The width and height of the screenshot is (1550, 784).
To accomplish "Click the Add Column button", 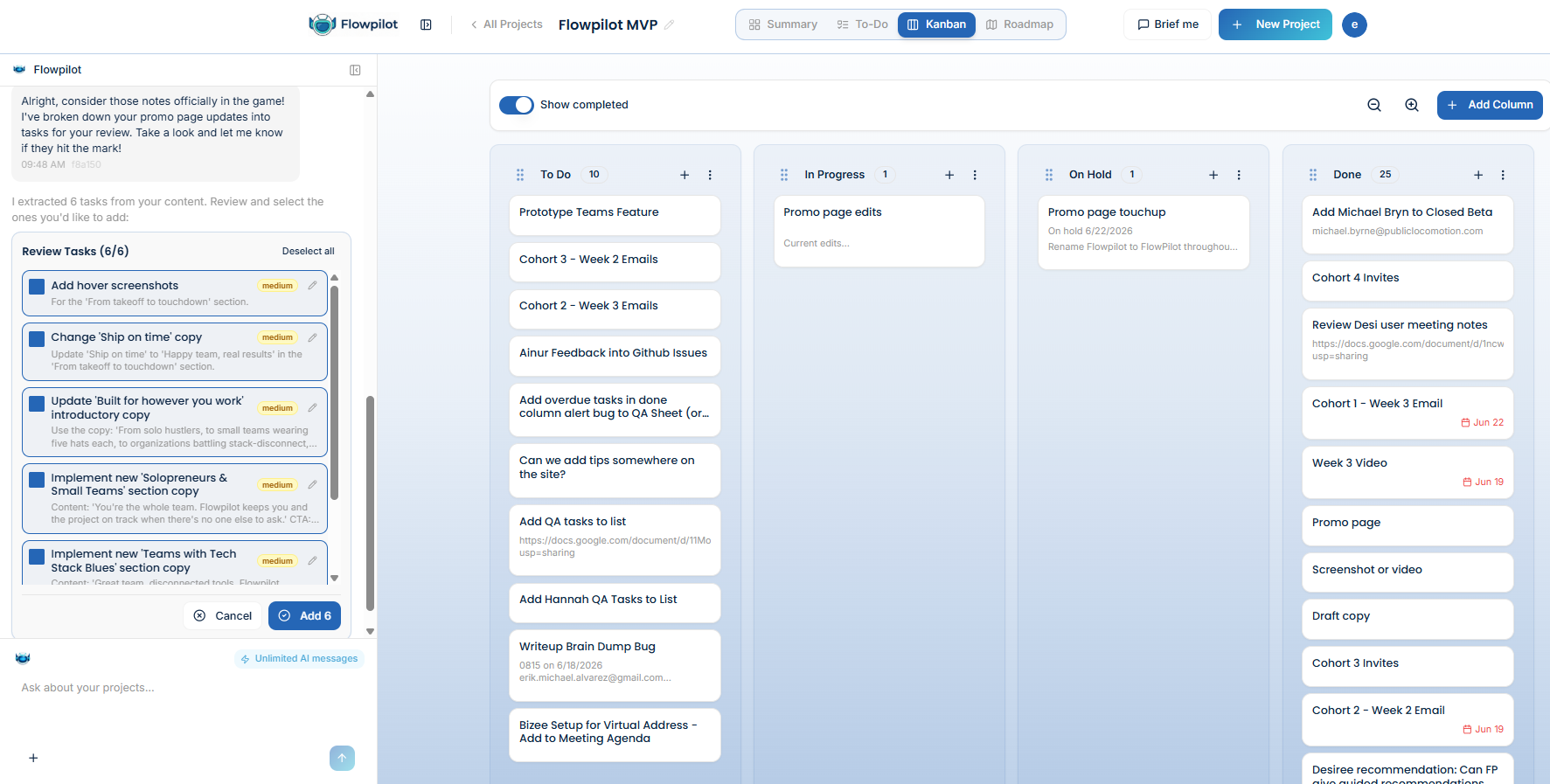I will (1490, 105).
